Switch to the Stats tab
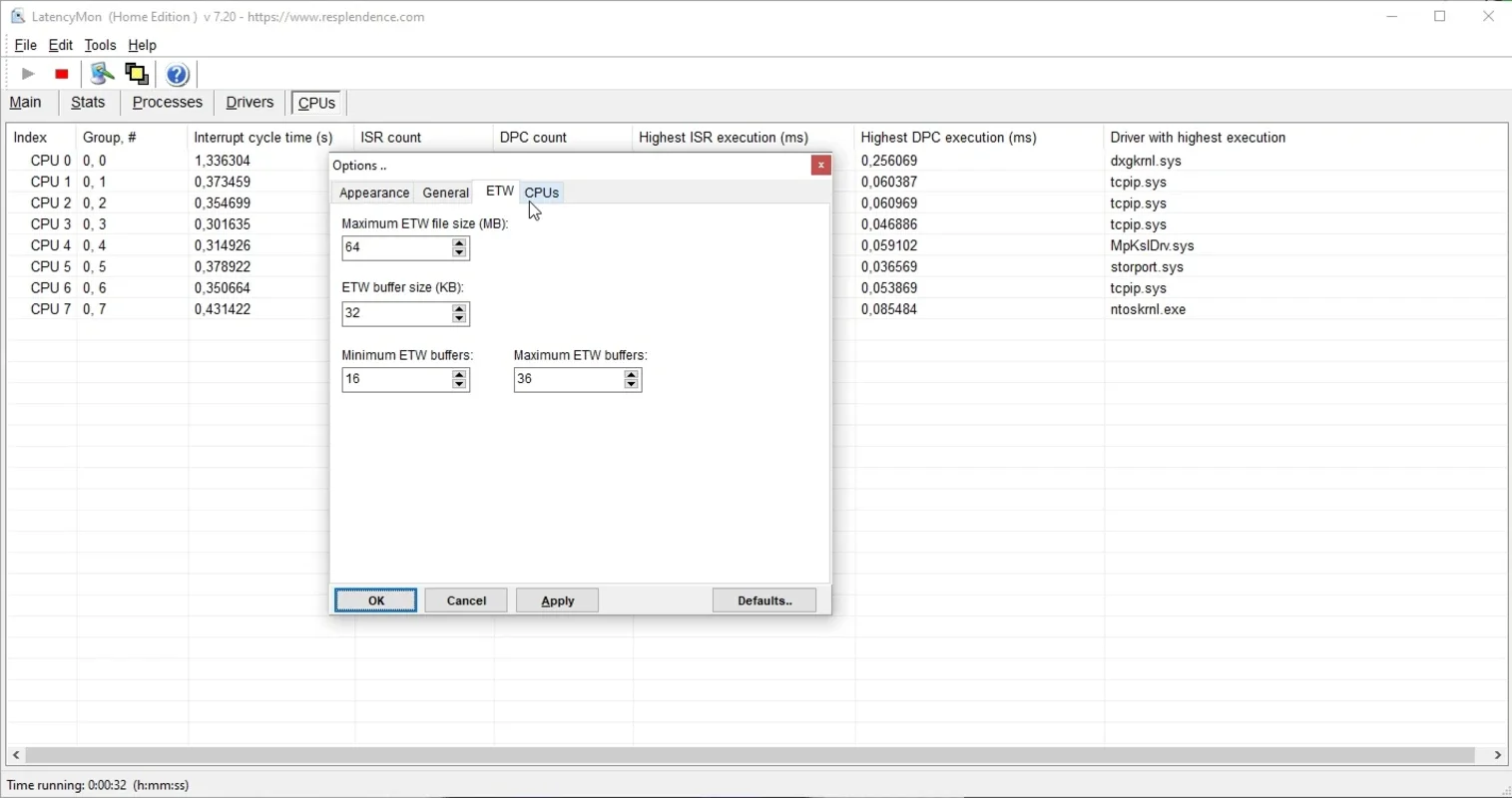This screenshot has width=1512, height=798. [88, 103]
